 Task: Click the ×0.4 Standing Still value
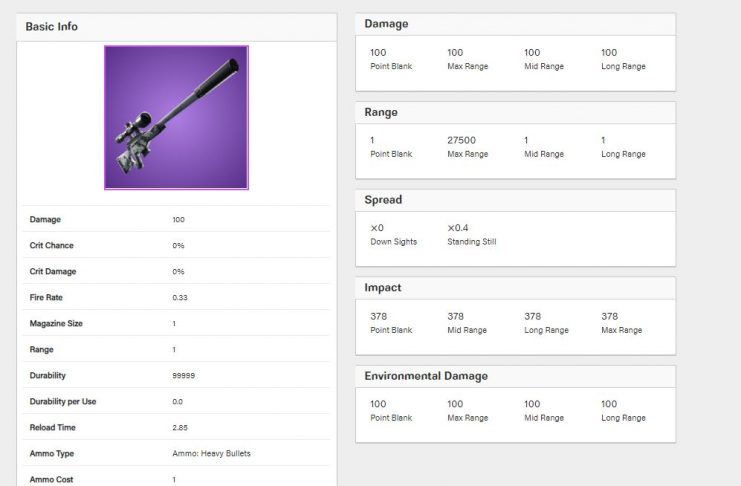(x=458, y=228)
